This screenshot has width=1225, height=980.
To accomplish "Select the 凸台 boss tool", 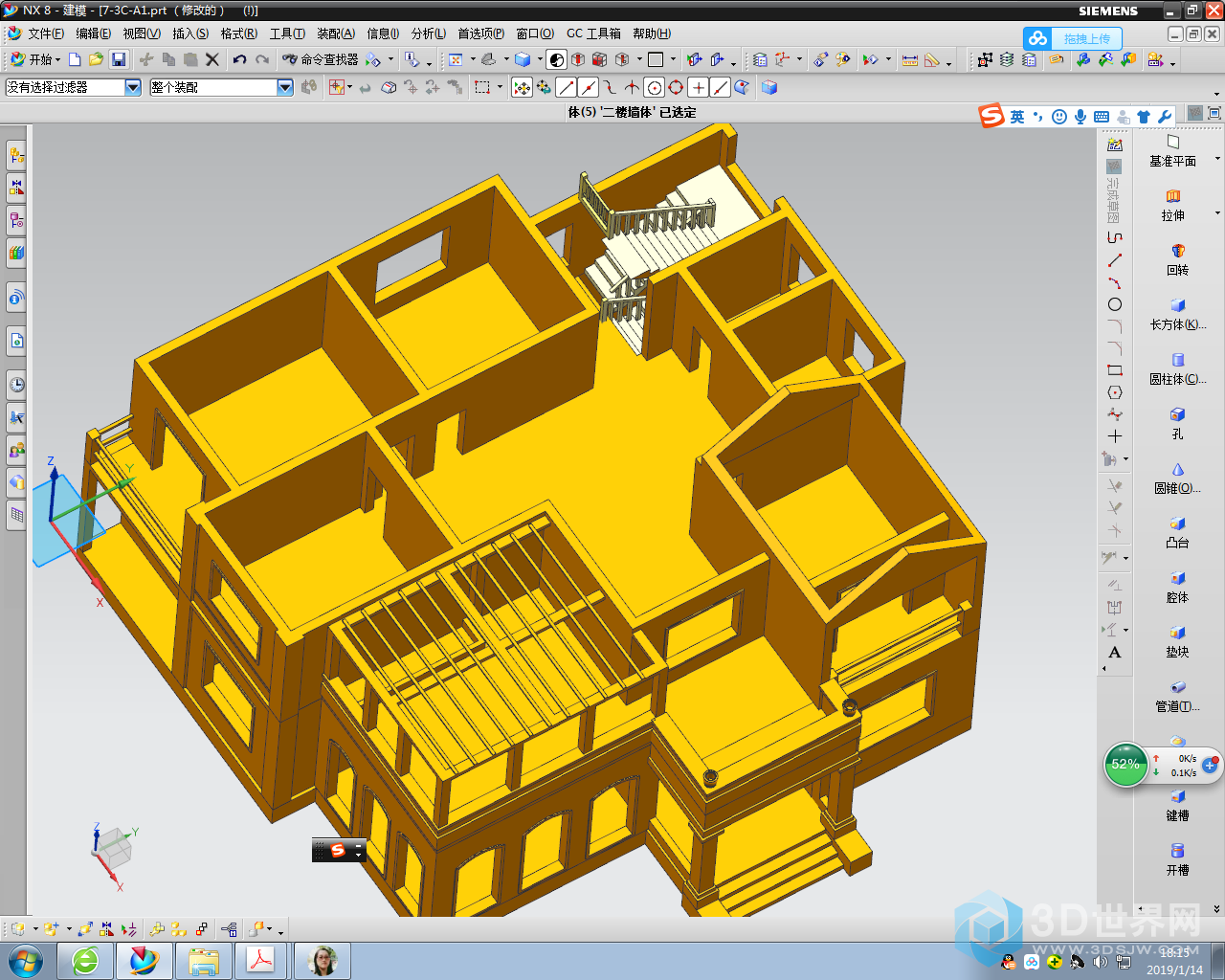I will pyautogui.click(x=1177, y=533).
